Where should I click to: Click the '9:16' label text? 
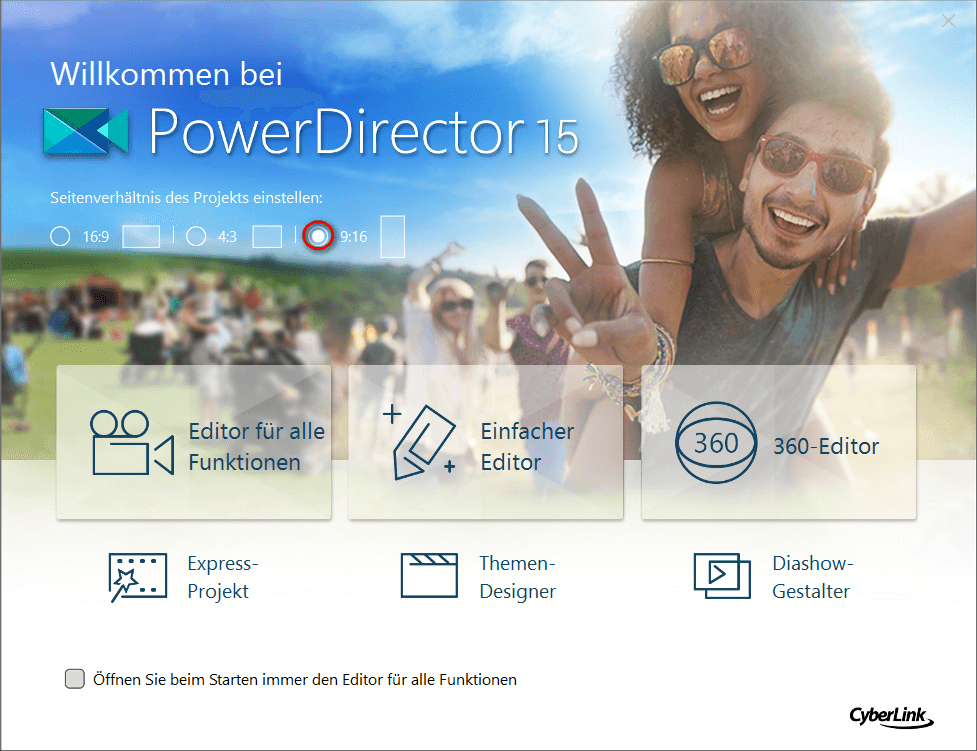pyautogui.click(x=353, y=237)
